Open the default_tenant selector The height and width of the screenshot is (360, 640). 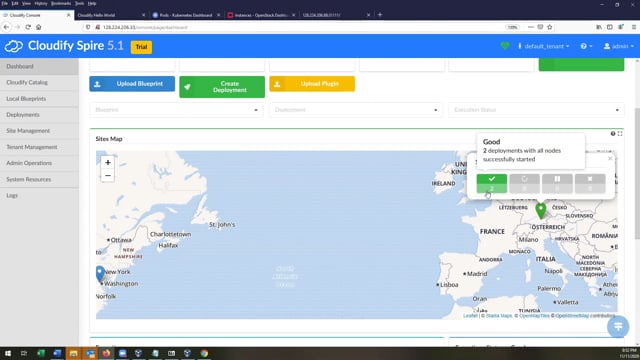544,47
